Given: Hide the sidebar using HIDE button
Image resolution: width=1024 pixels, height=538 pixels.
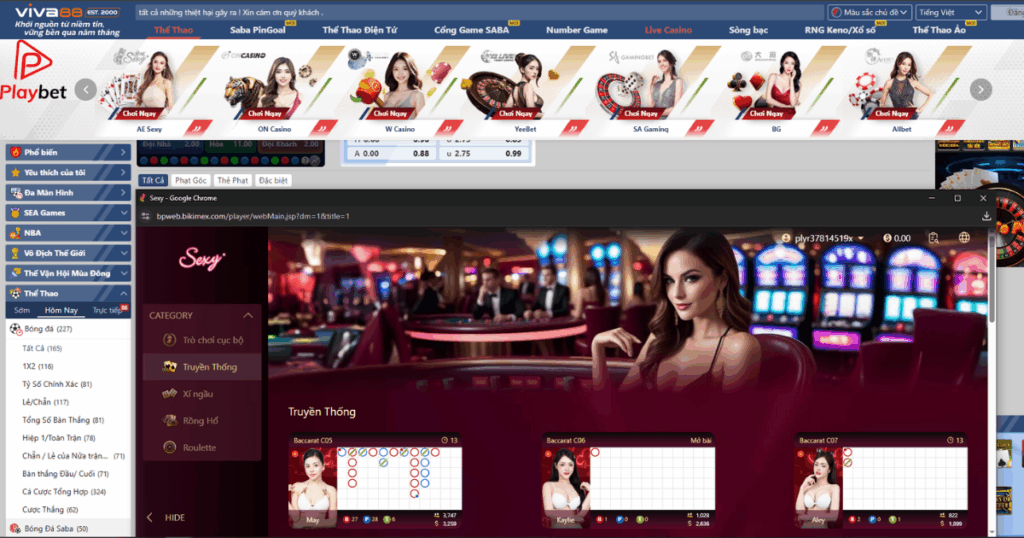Looking at the screenshot, I should click(x=166, y=518).
